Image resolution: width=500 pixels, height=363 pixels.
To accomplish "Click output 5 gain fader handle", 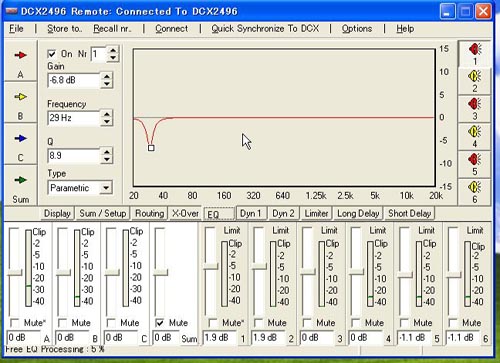I will click(x=405, y=274).
